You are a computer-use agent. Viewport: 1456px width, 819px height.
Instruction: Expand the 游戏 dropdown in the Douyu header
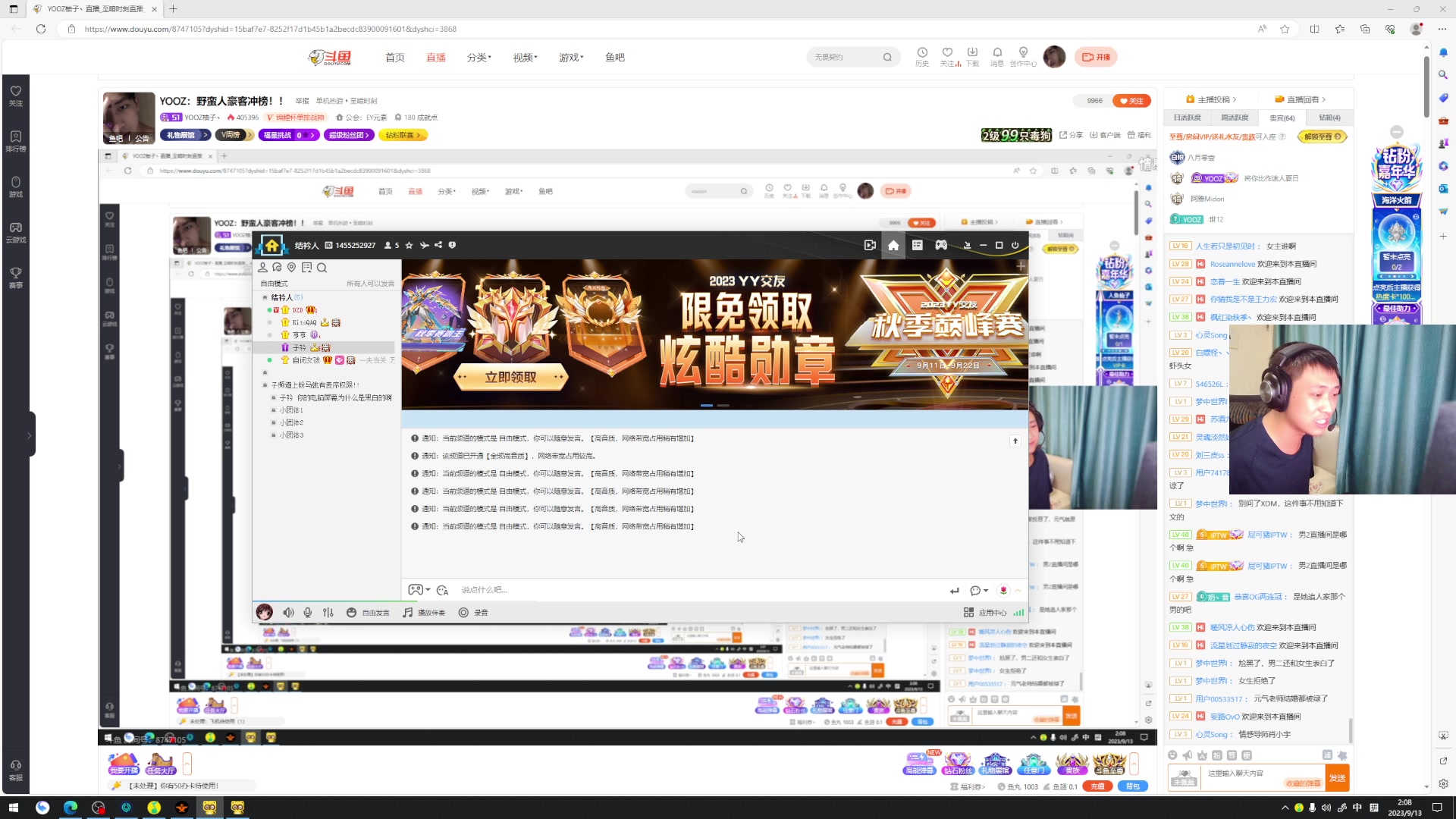(x=570, y=58)
